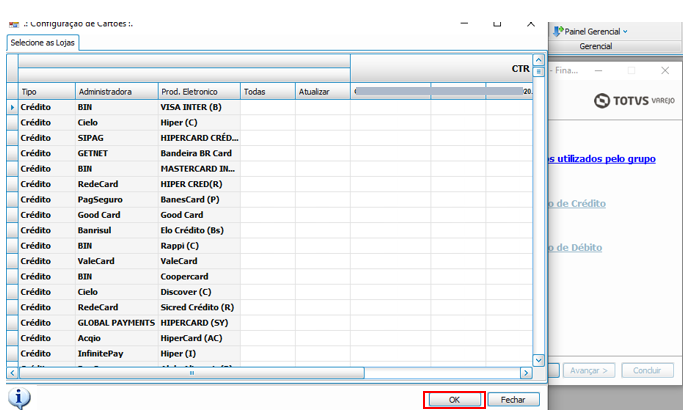Image resolution: width=683 pixels, height=413 pixels.
Task: Select the Sicred Crédito (R) cell
Action: [x=199, y=307]
